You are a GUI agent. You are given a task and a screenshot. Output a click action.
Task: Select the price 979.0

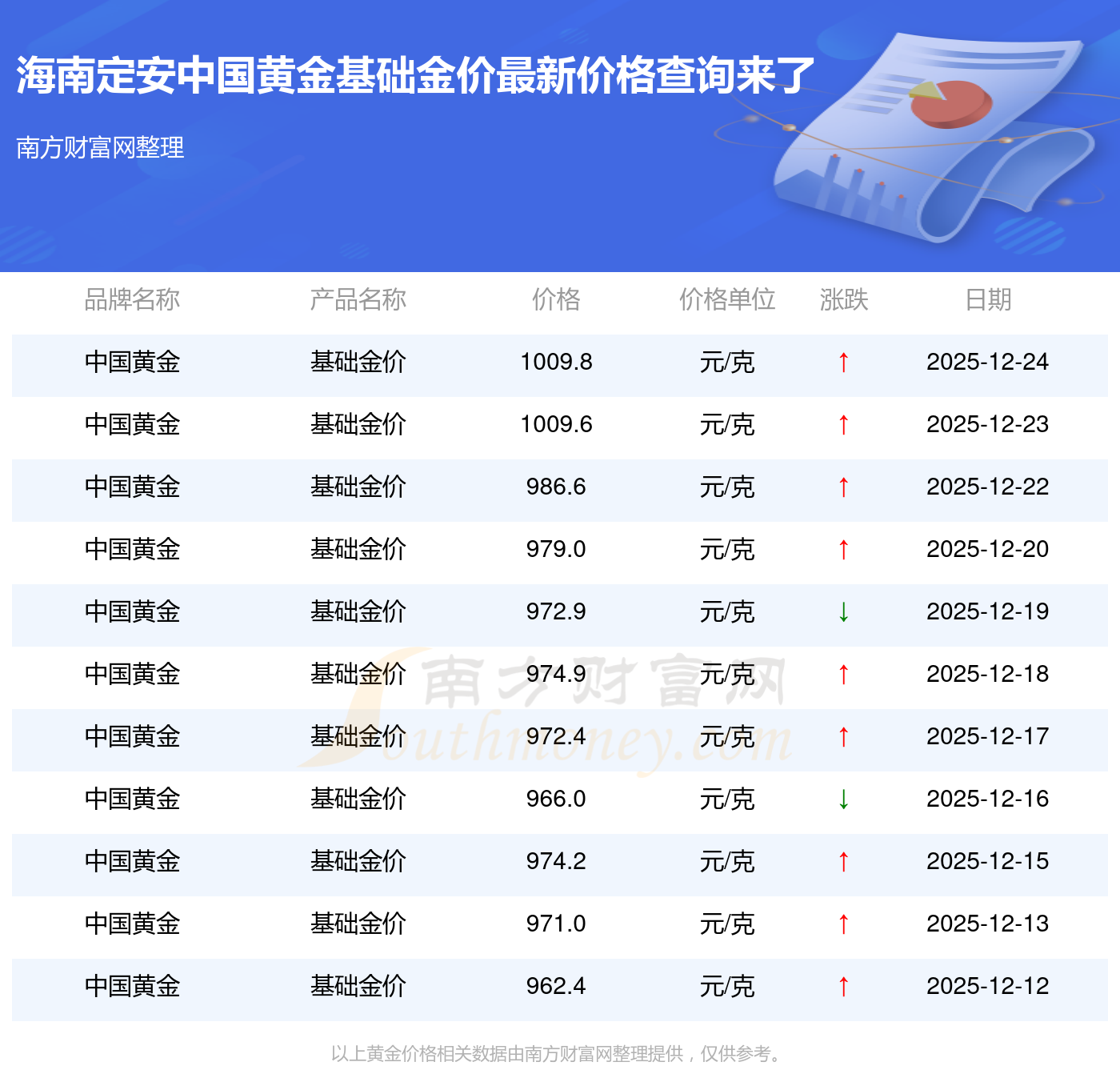(x=556, y=549)
